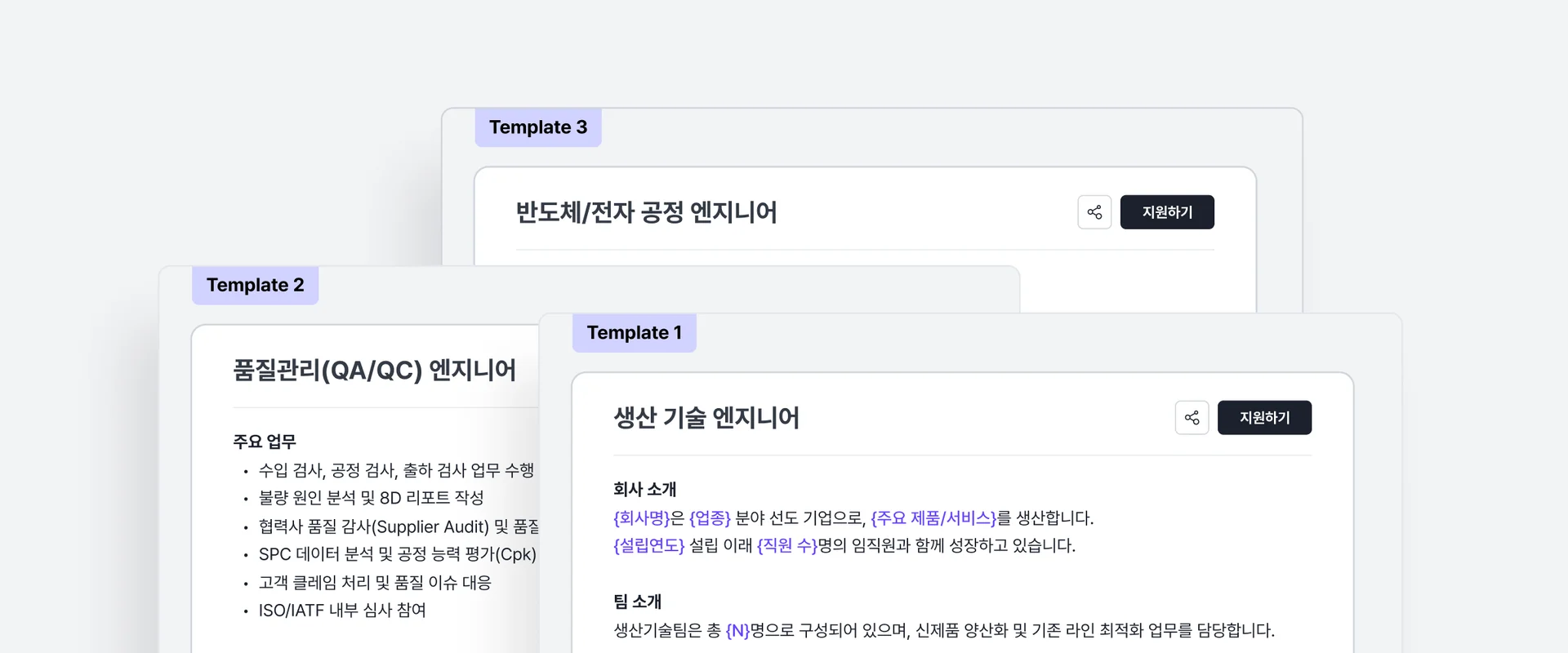Image resolution: width=1568 pixels, height=653 pixels.
Task: Select the Template 1 label tab
Action: (634, 333)
